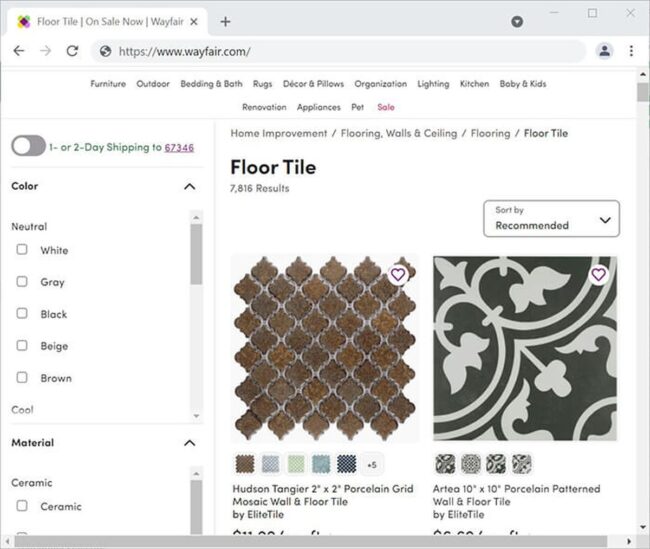Image resolution: width=650 pixels, height=549 pixels.
Task: Click the browser back arrow
Action: pos(19,51)
